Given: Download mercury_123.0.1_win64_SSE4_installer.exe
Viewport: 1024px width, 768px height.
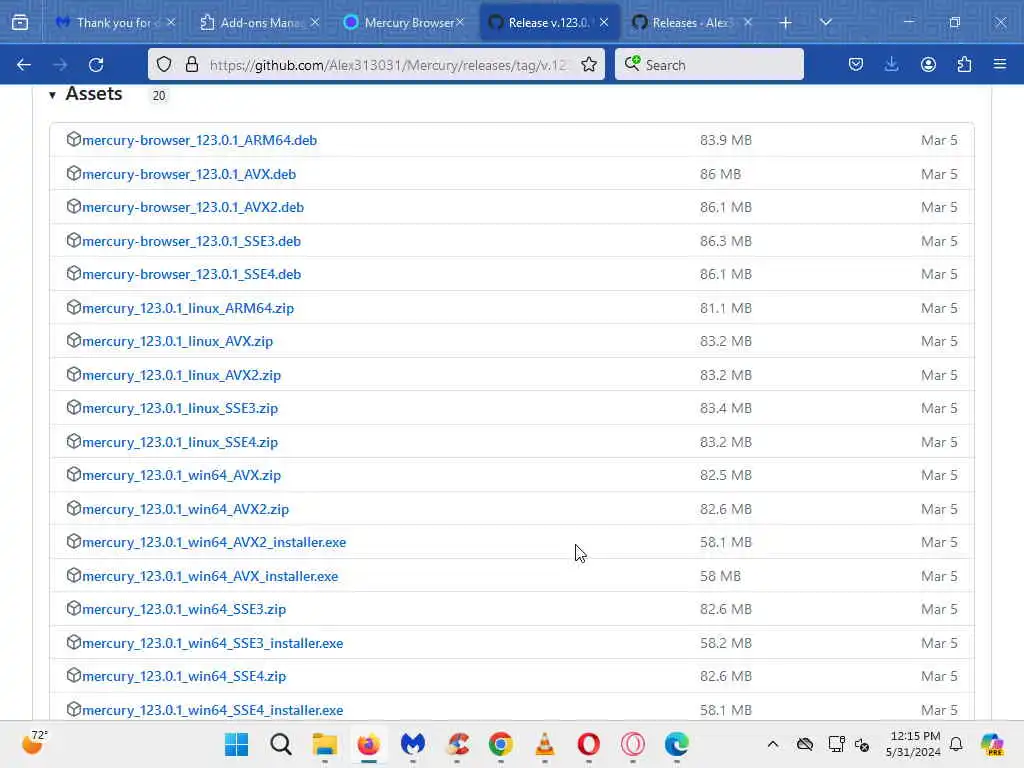Looking at the screenshot, I should (212, 710).
